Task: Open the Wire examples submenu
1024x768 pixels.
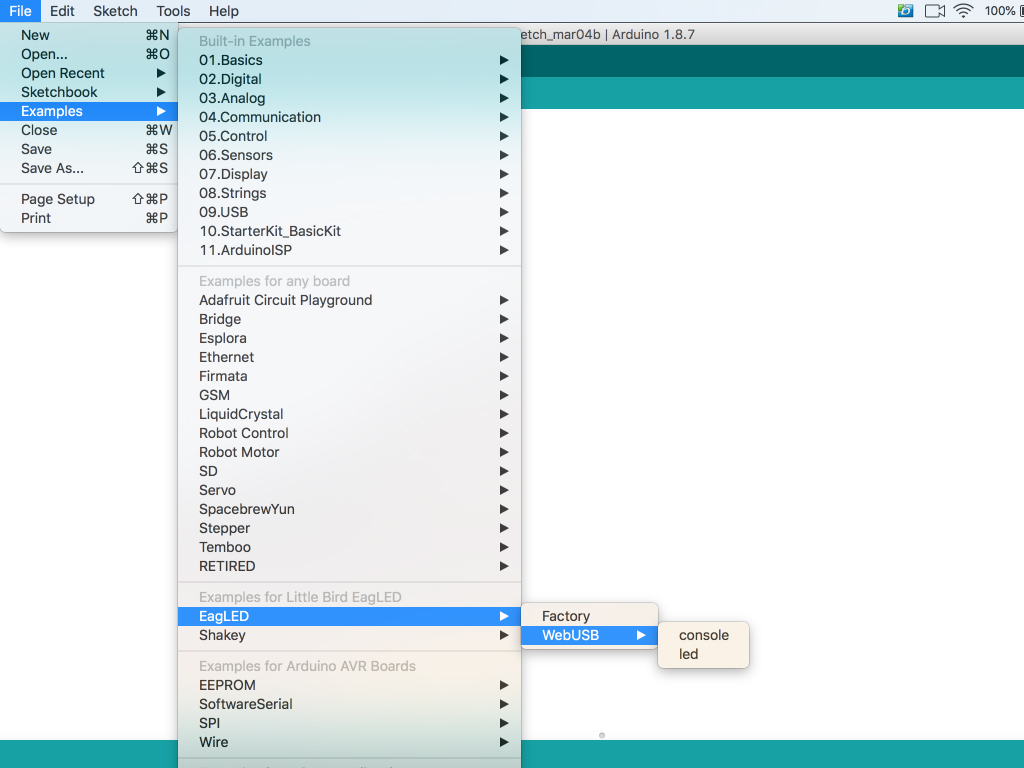Action: pyautogui.click(x=349, y=741)
